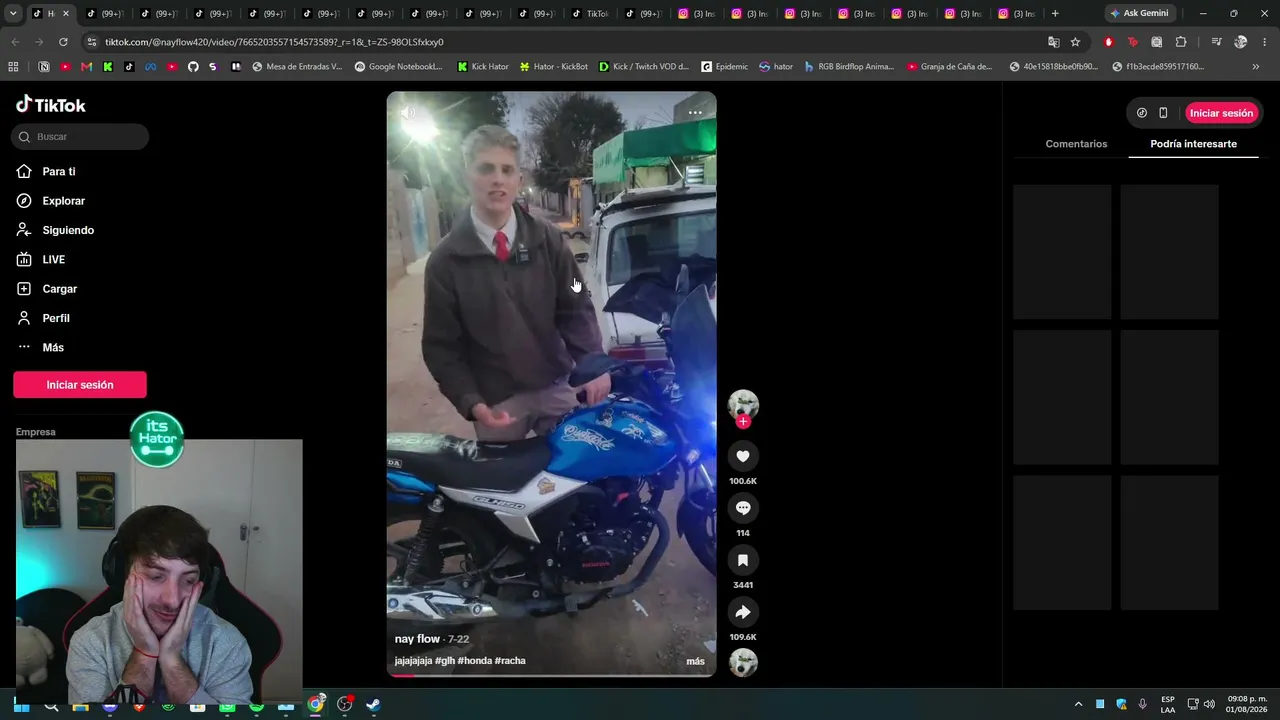Open the browser tab search dropdown
The image size is (1280, 720).
point(13,13)
